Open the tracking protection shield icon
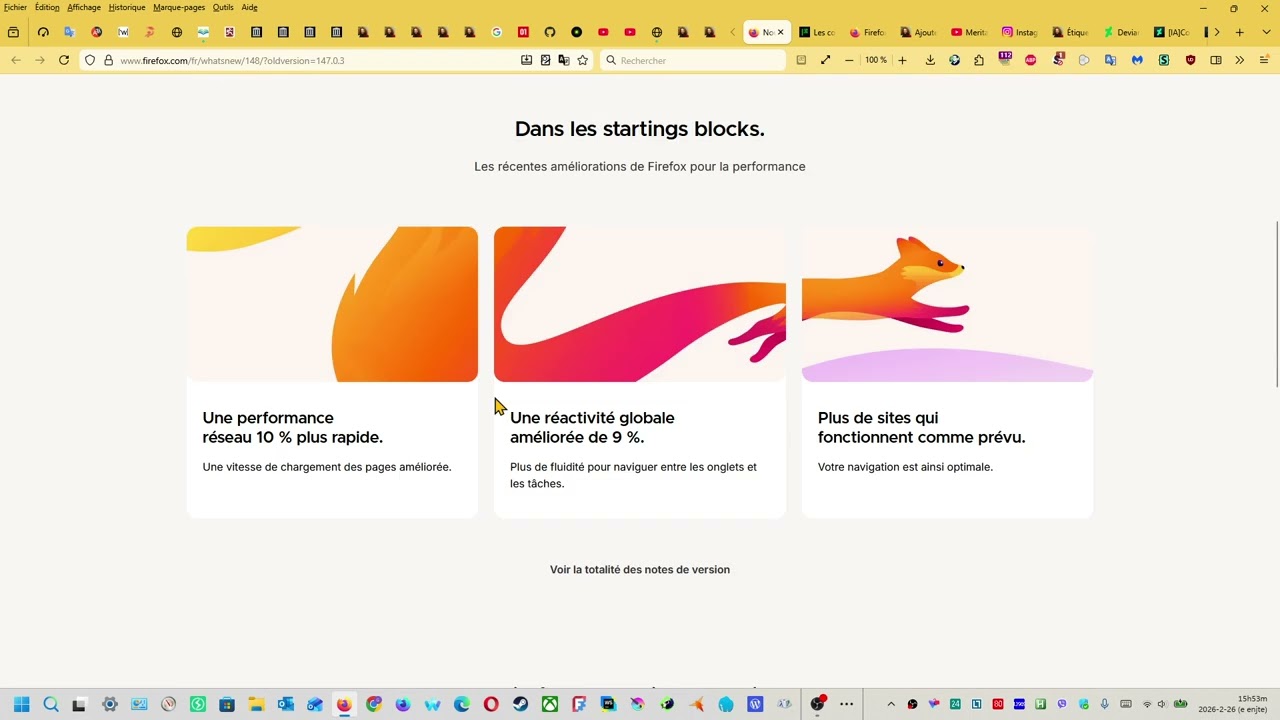The width and height of the screenshot is (1280, 720). [90, 60]
